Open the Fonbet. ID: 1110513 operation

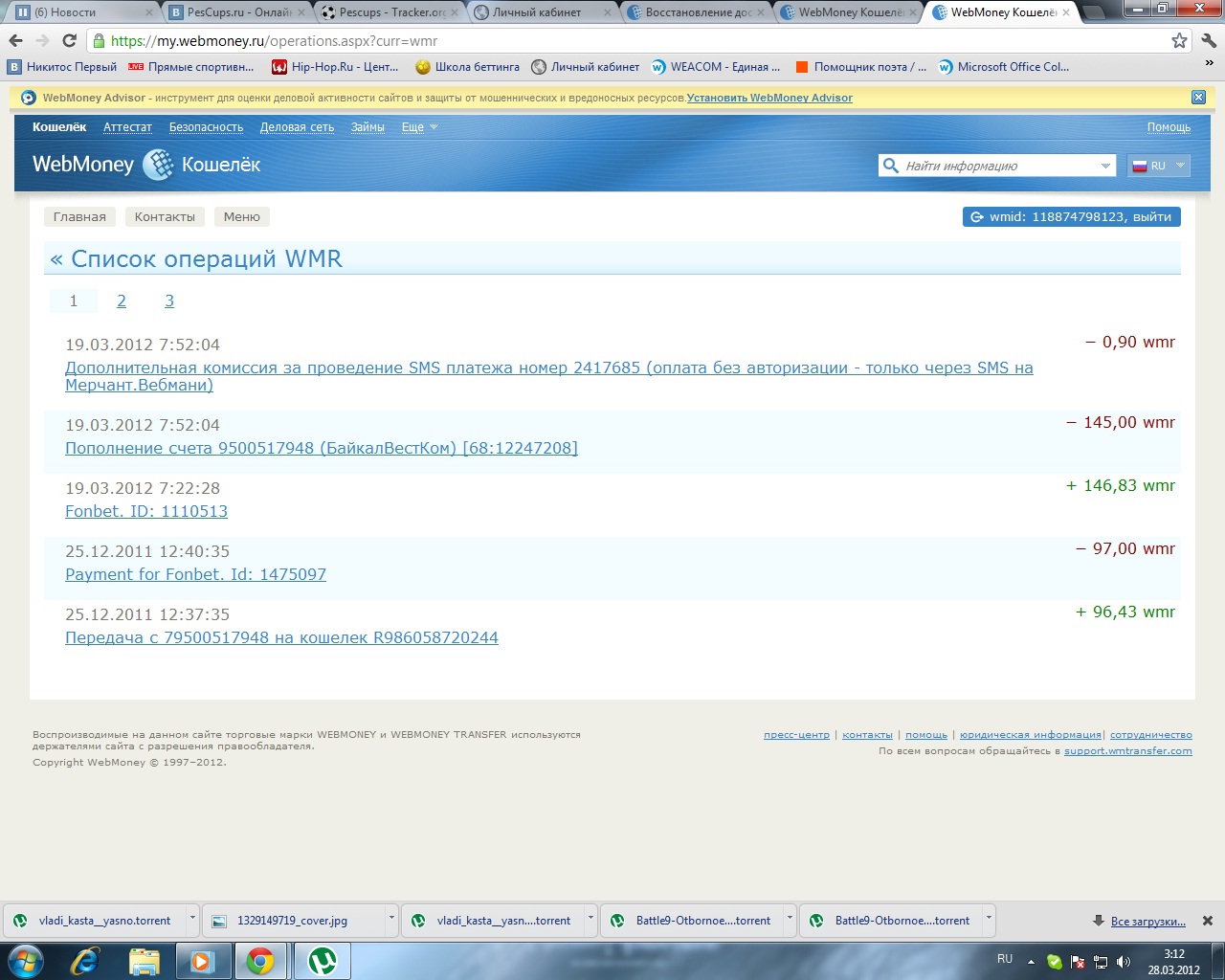coord(146,511)
